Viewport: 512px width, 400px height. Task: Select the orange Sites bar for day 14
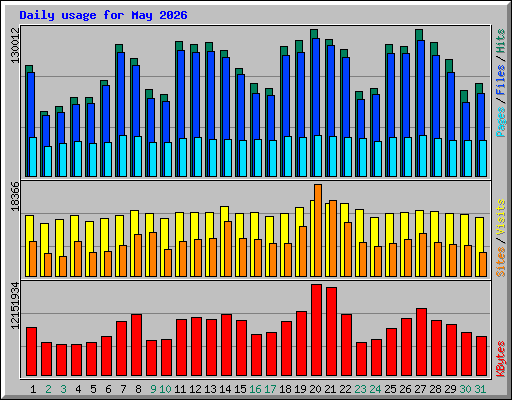tap(228, 249)
